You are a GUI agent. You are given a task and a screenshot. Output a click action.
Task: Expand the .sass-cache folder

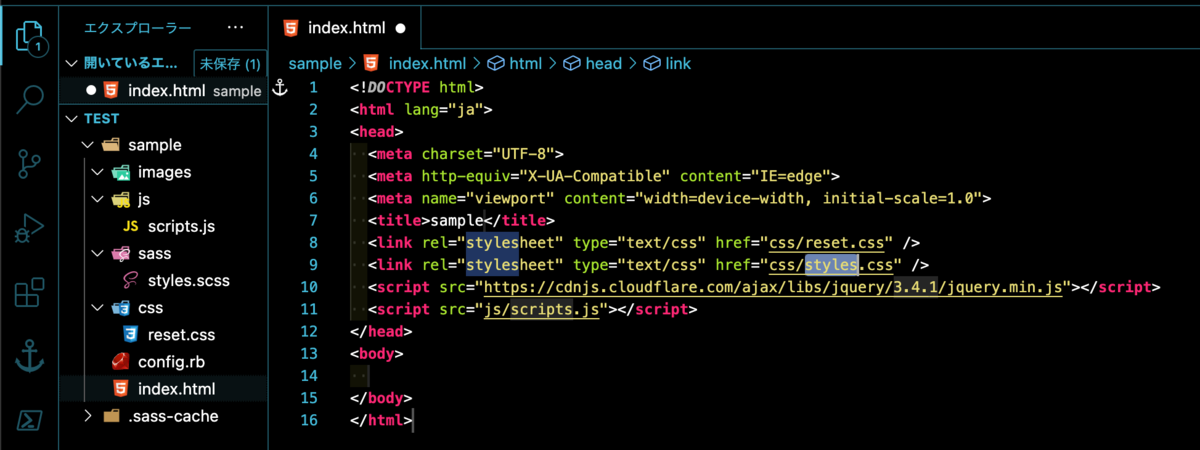(87, 416)
